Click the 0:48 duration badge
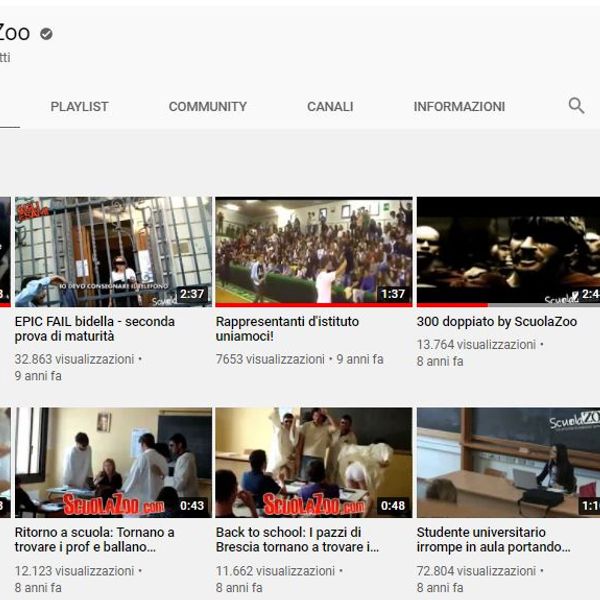The image size is (600, 600). tap(393, 505)
